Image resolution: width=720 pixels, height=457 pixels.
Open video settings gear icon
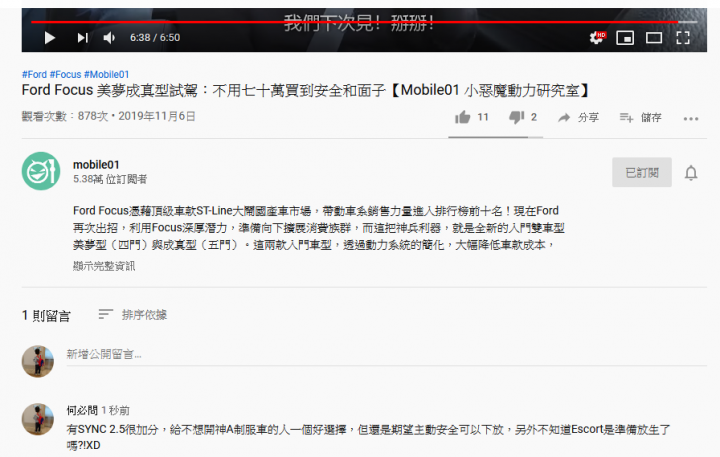point(597,38)
